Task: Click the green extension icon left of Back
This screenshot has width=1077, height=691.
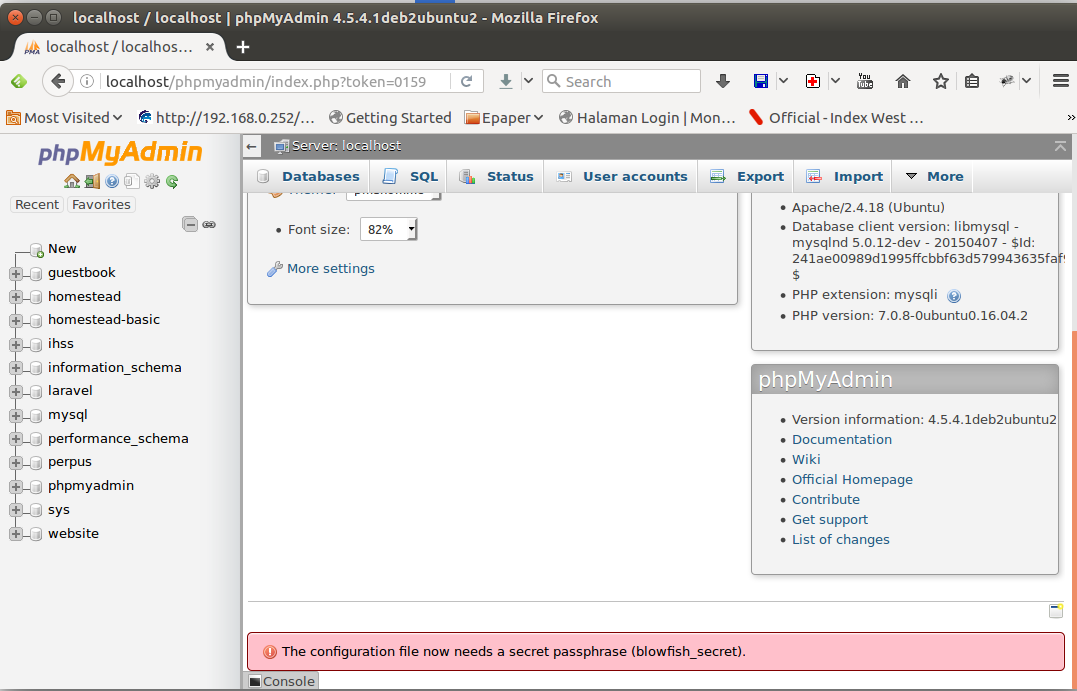Action: [19, 81]
